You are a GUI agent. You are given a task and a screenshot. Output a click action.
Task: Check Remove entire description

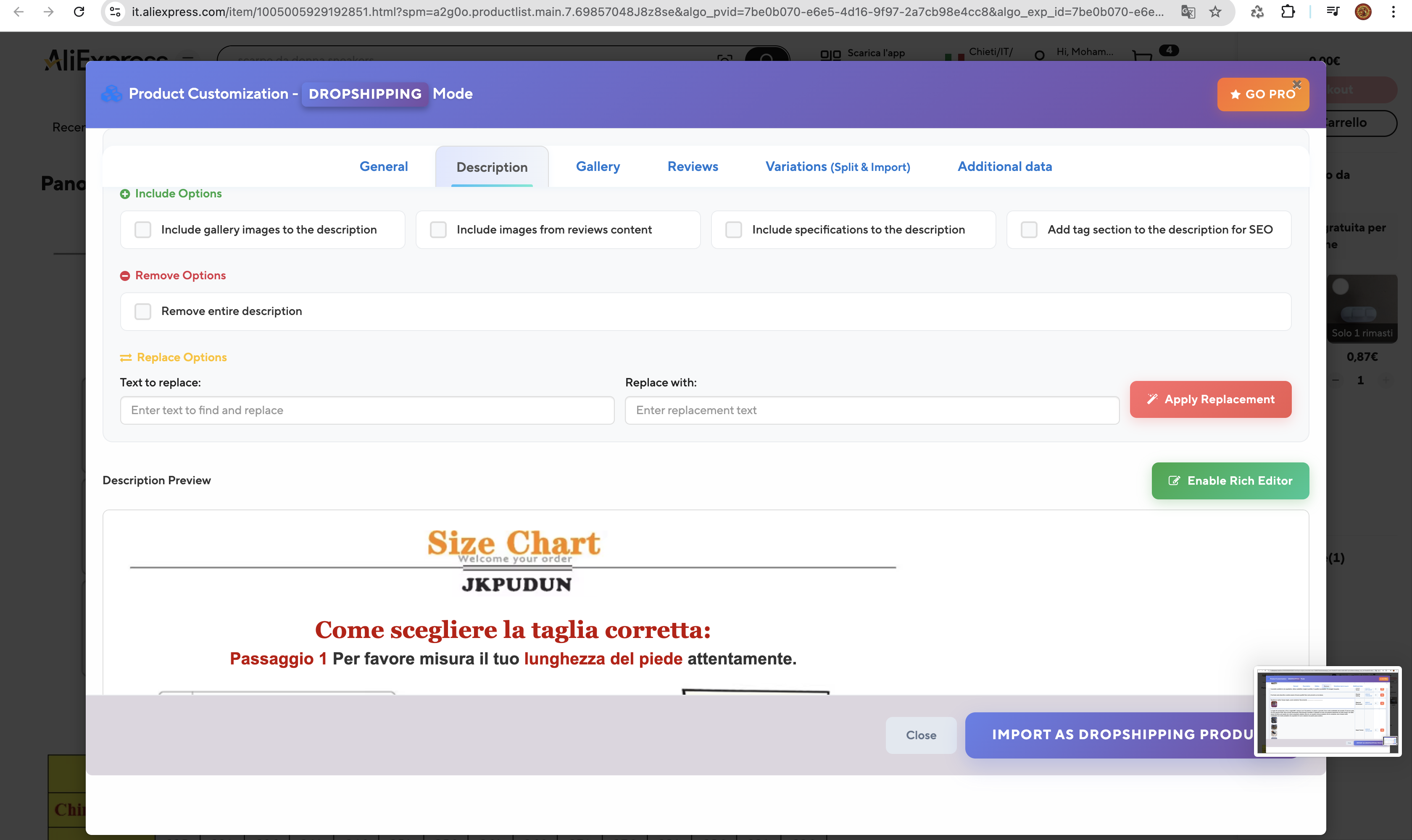click(143, 311)
